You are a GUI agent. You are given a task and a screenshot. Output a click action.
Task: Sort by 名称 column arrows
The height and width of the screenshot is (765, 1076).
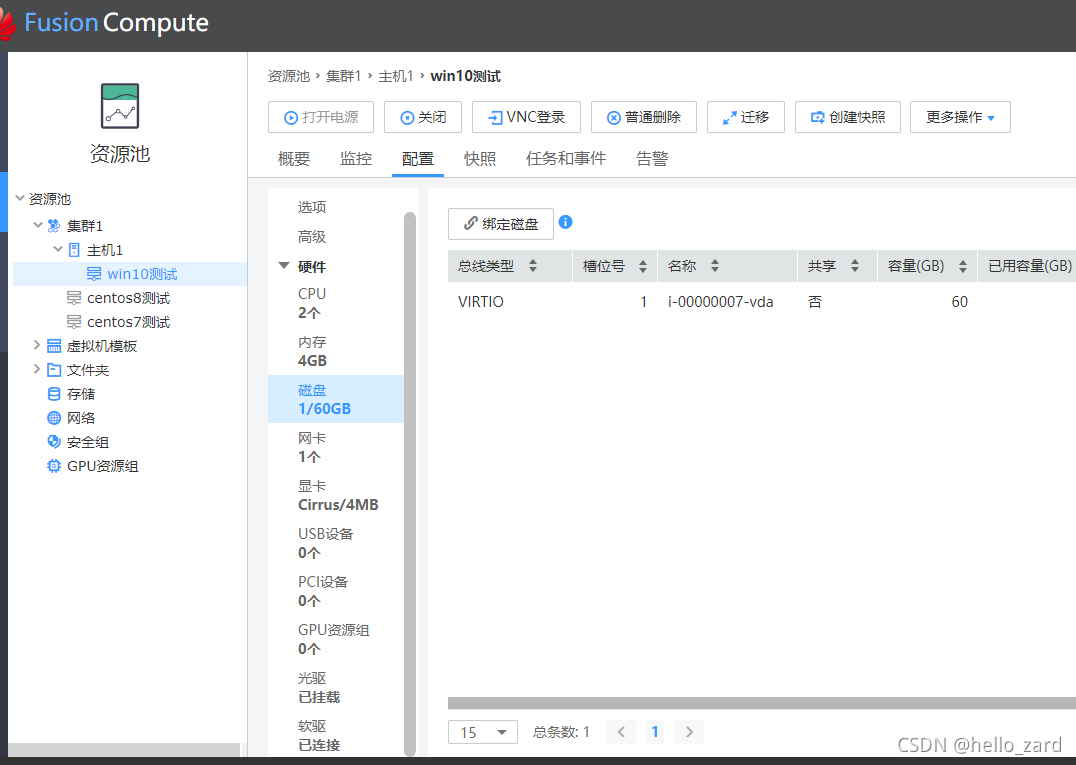(x=715, y=266)
